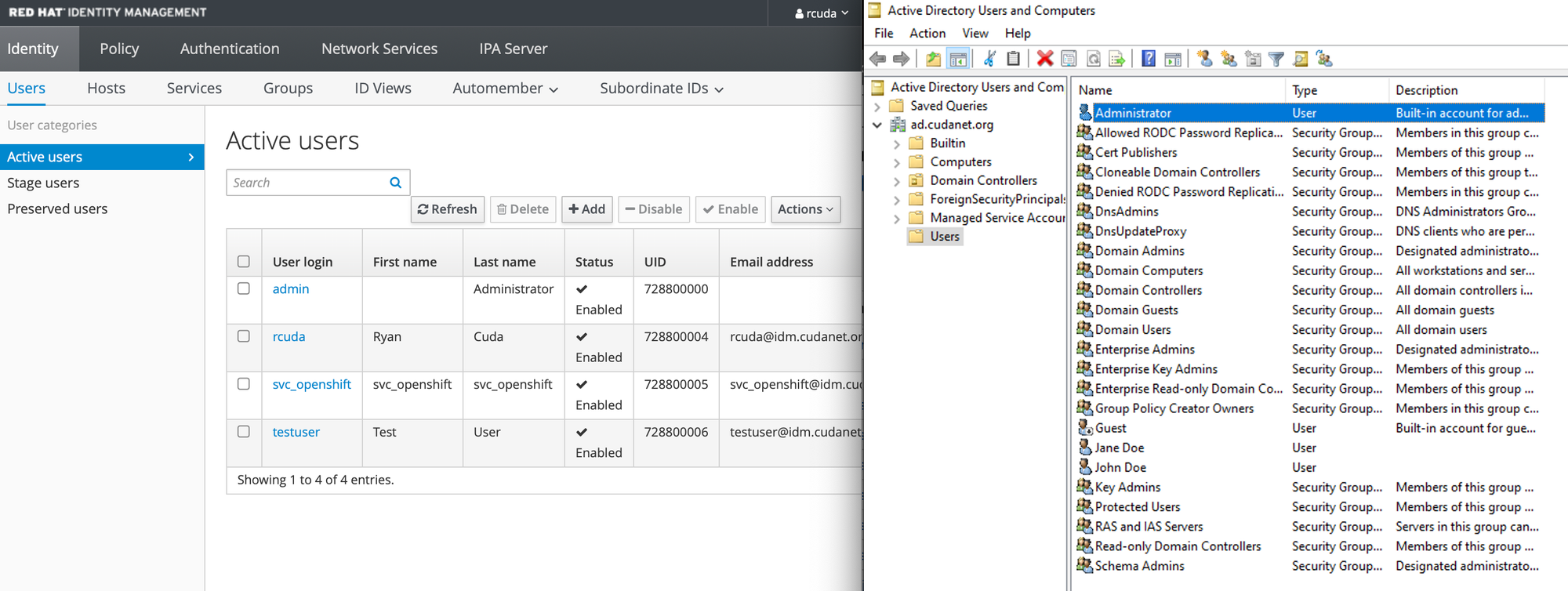Click the Find objects magnifier icon
The image size is (1568, 591).
coord(1301,59)
